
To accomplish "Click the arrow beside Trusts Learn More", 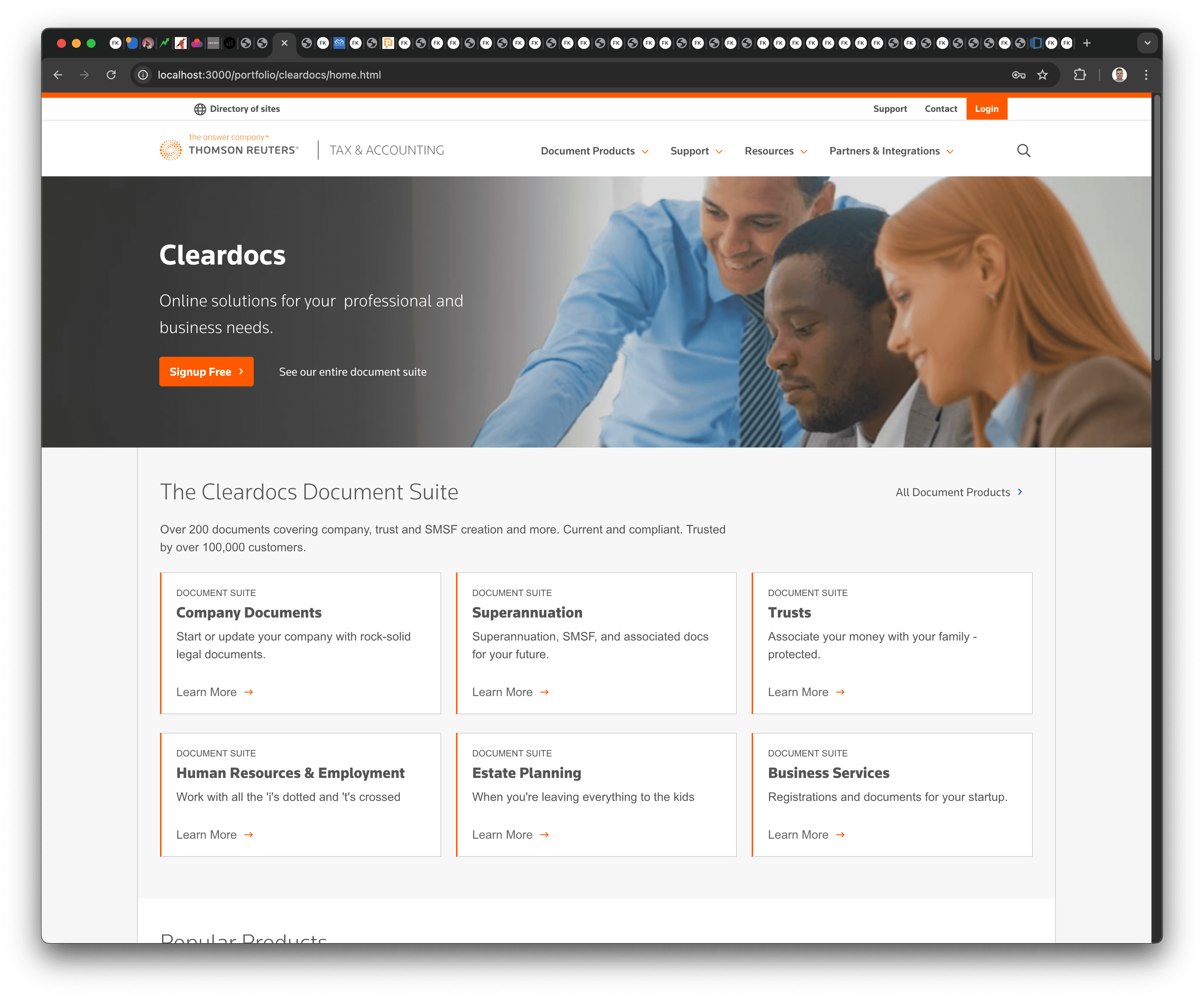I will point(841,692).
